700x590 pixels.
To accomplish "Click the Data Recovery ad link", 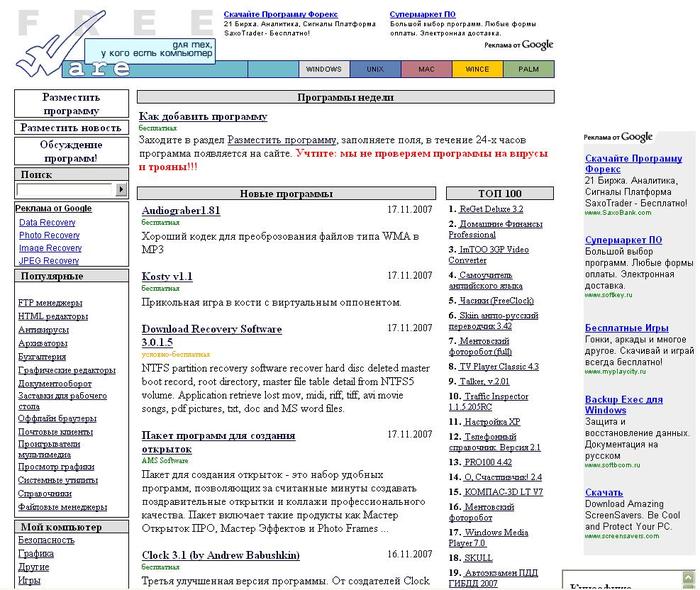I will [x=47, y=222].
